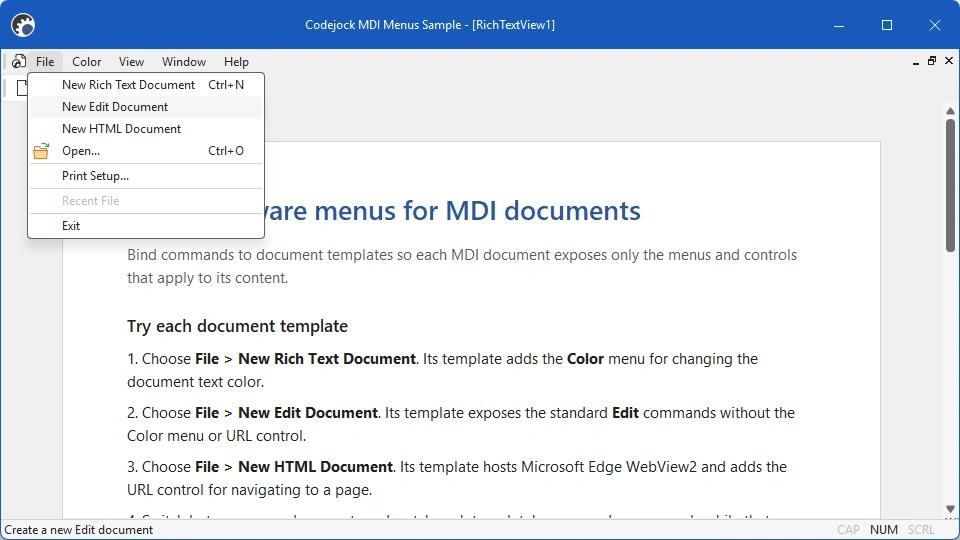
Task: Click the new document toolbar icon
Action: 22,88
